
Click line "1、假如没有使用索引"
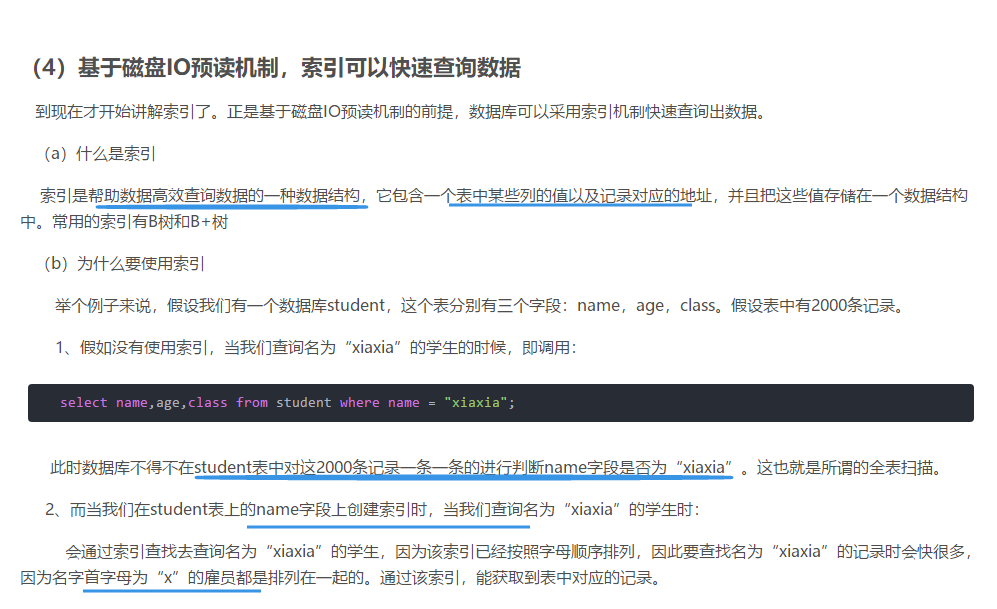[316, 348]
